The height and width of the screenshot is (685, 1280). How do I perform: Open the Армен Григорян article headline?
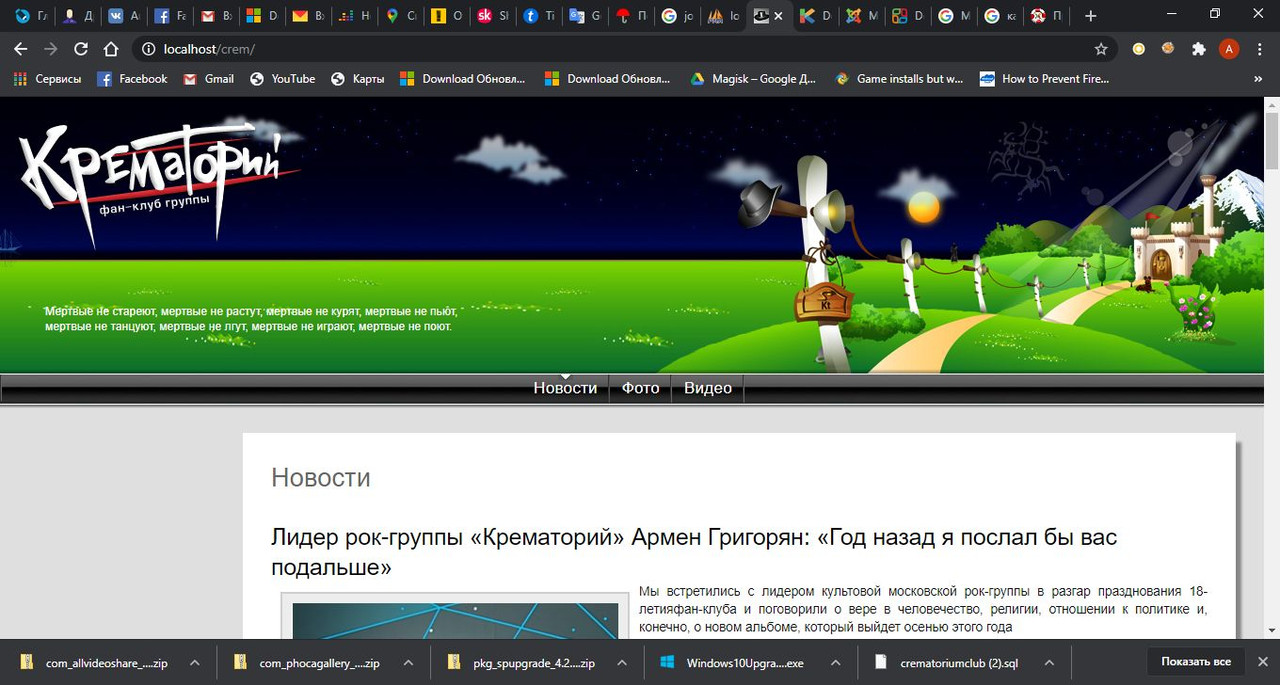pyautogui.click(x=694, y=551)
